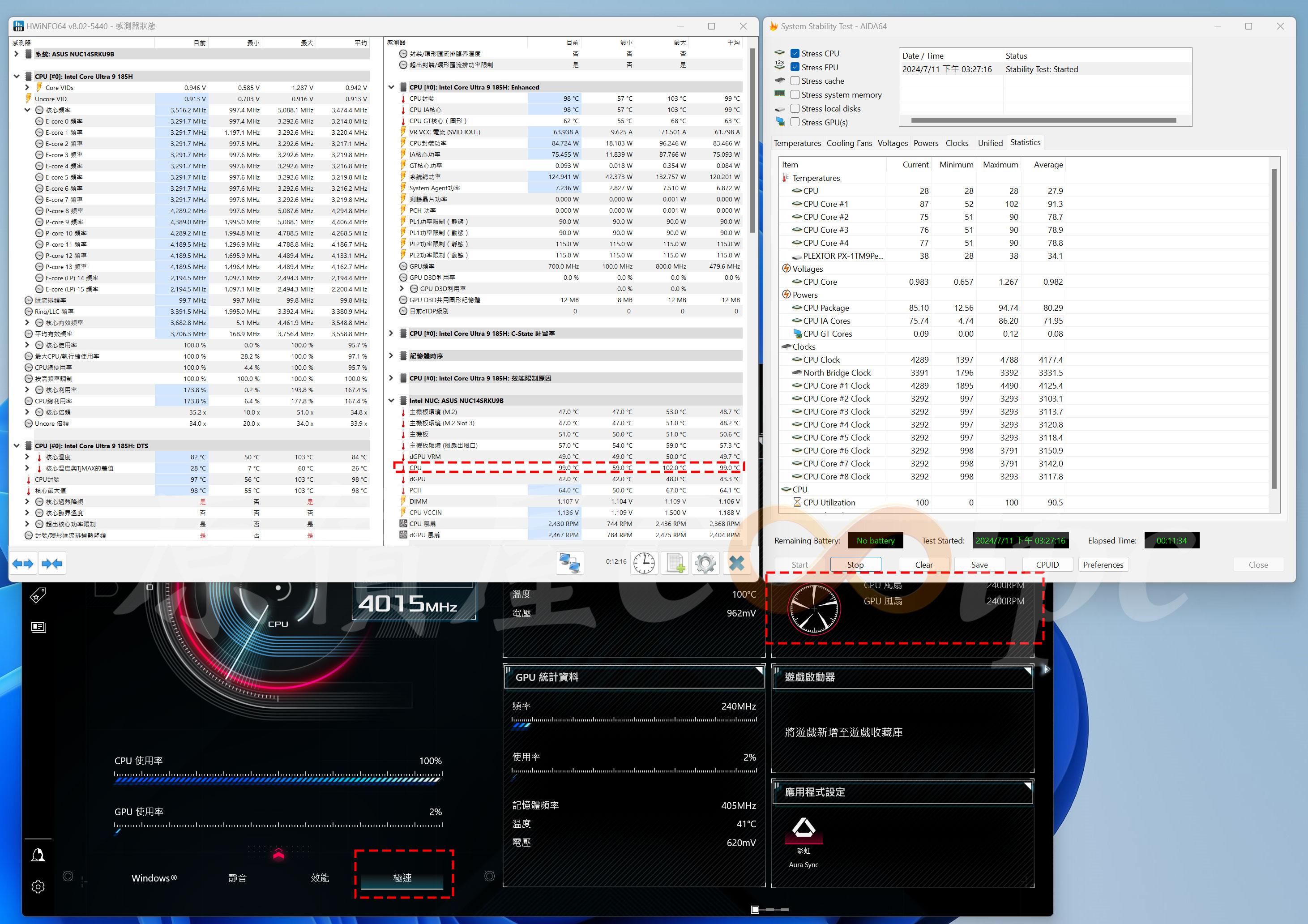Click HWiNFO expand columns double-arrow icon
Viewport: 1308px width, 924px height.
(x=23, y=564)
